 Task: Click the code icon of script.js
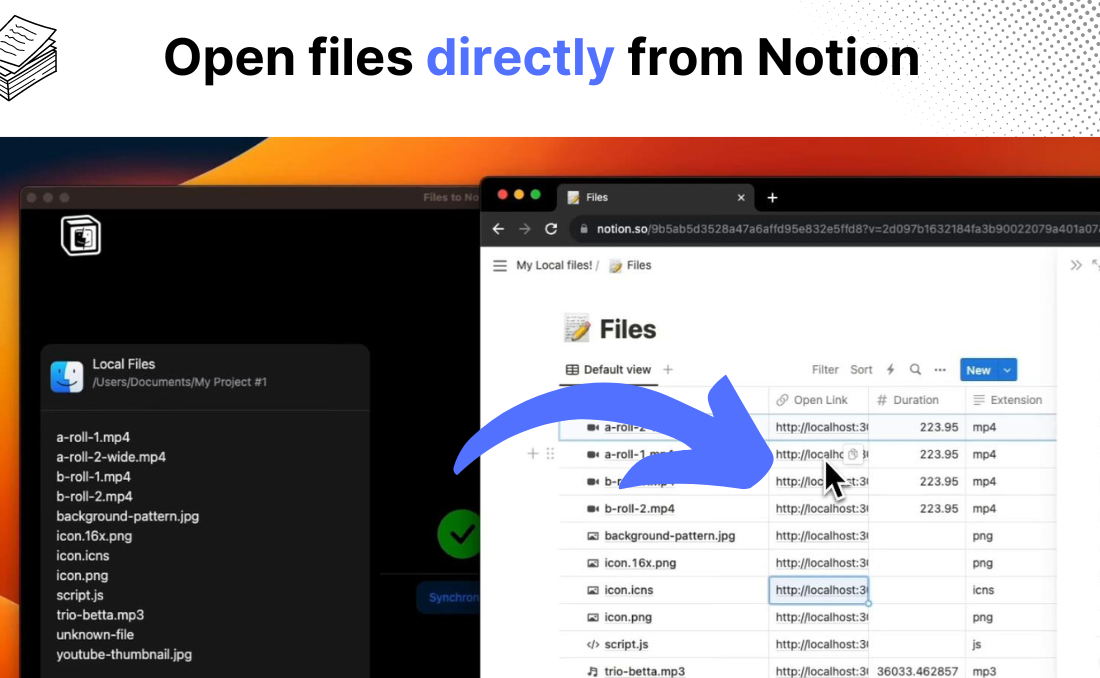point(593,644)
